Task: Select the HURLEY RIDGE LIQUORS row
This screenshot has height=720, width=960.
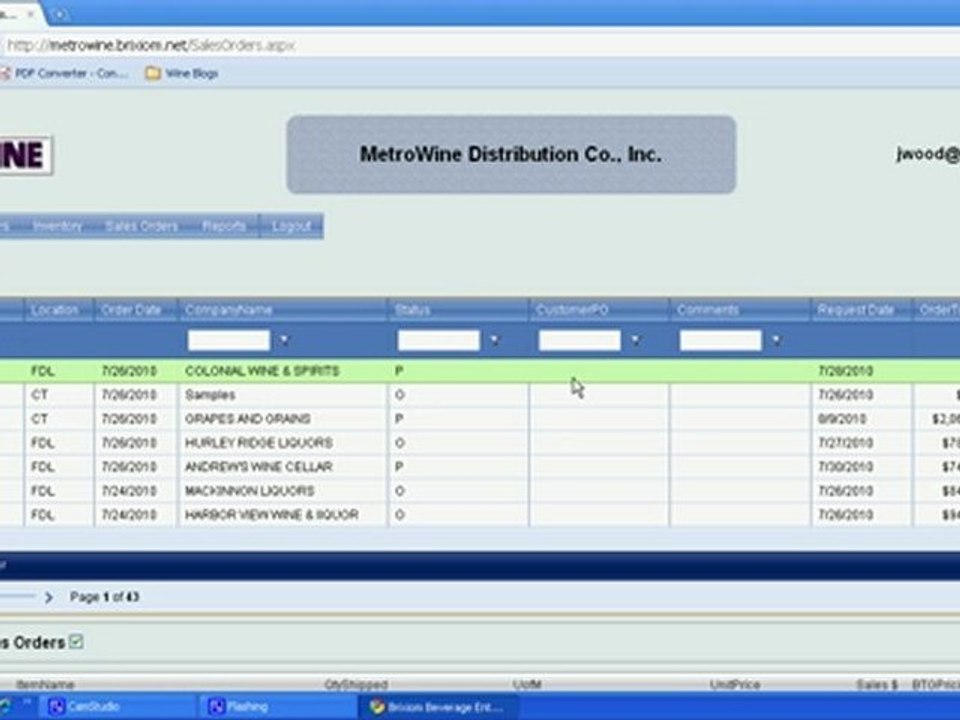Action: [480, 443]
